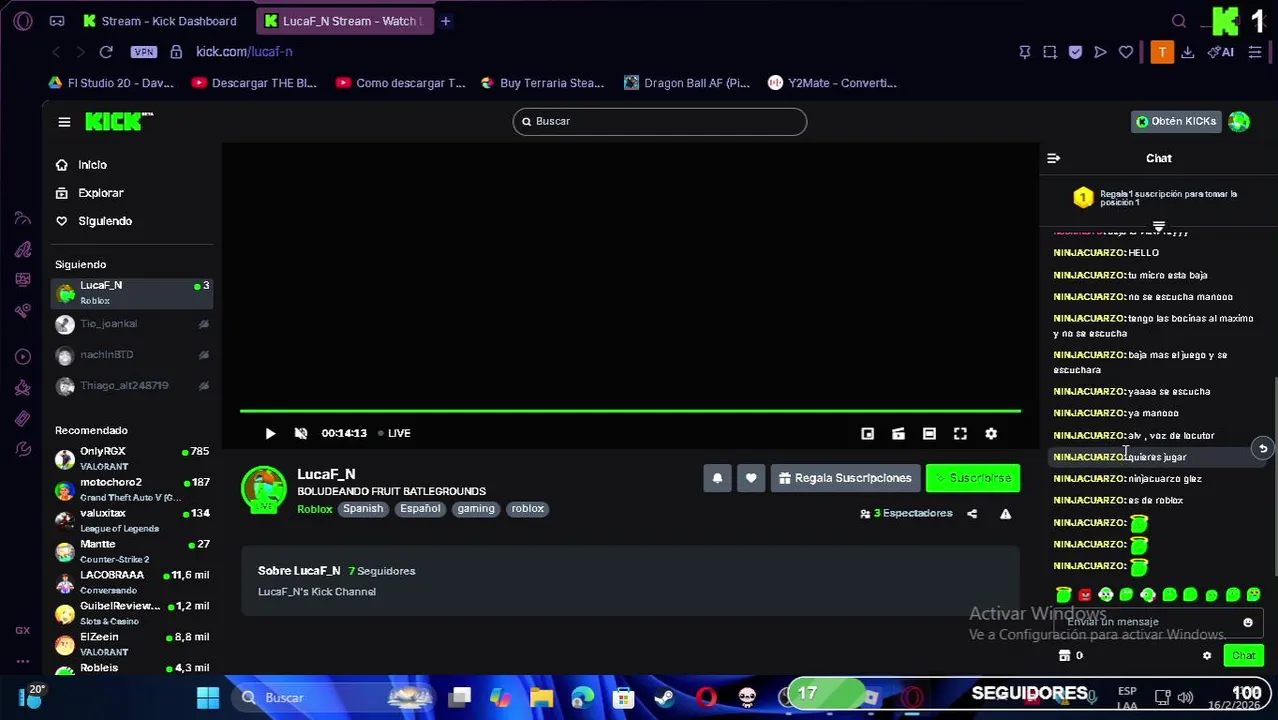Open the Kick shop icon in chat
The width and height of the screenshot is (1278, 720).
coord(1064,656)
